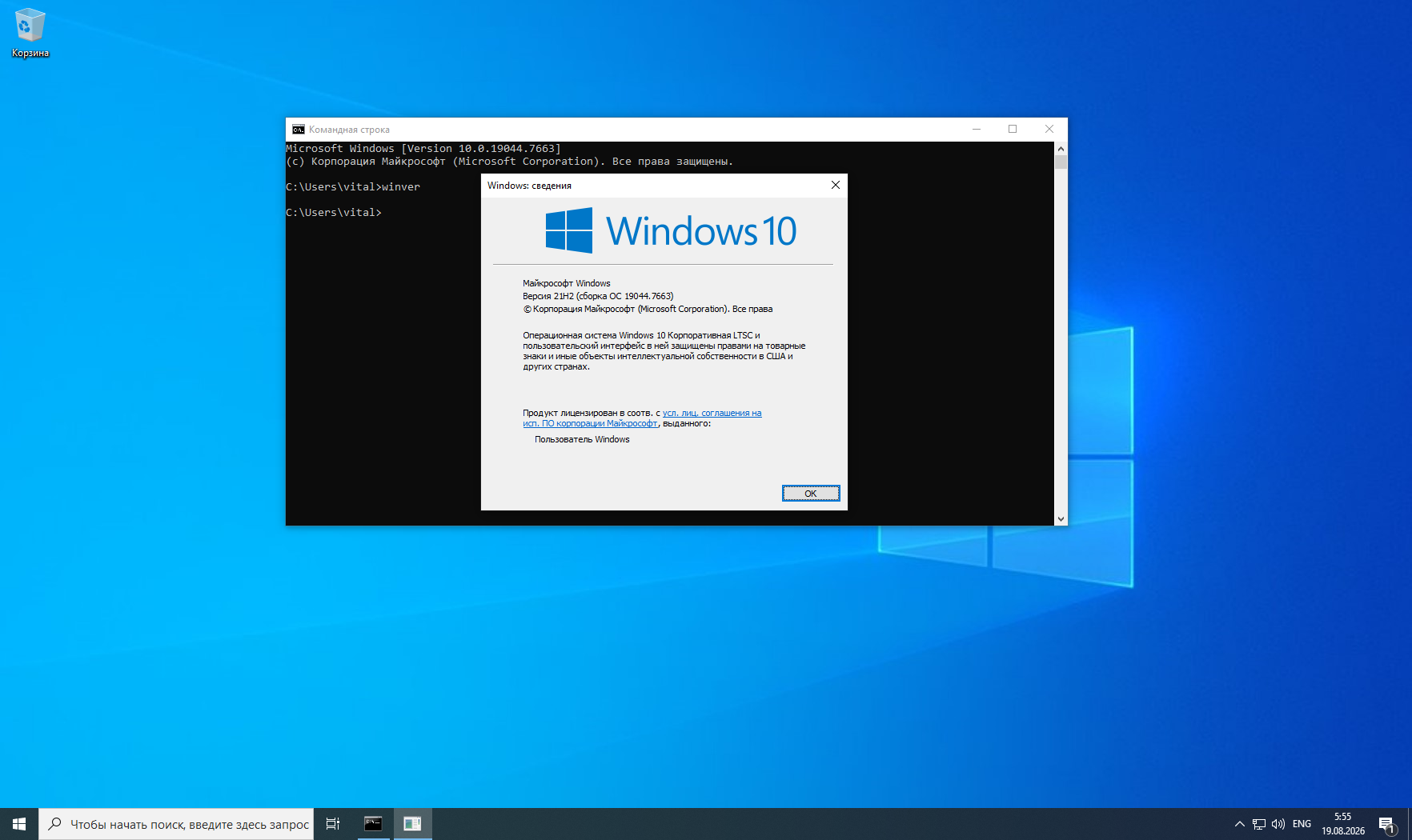This screenshot has width=1412, height=840.
Task: Open the volume tray icon
Action: [1278, 824]
